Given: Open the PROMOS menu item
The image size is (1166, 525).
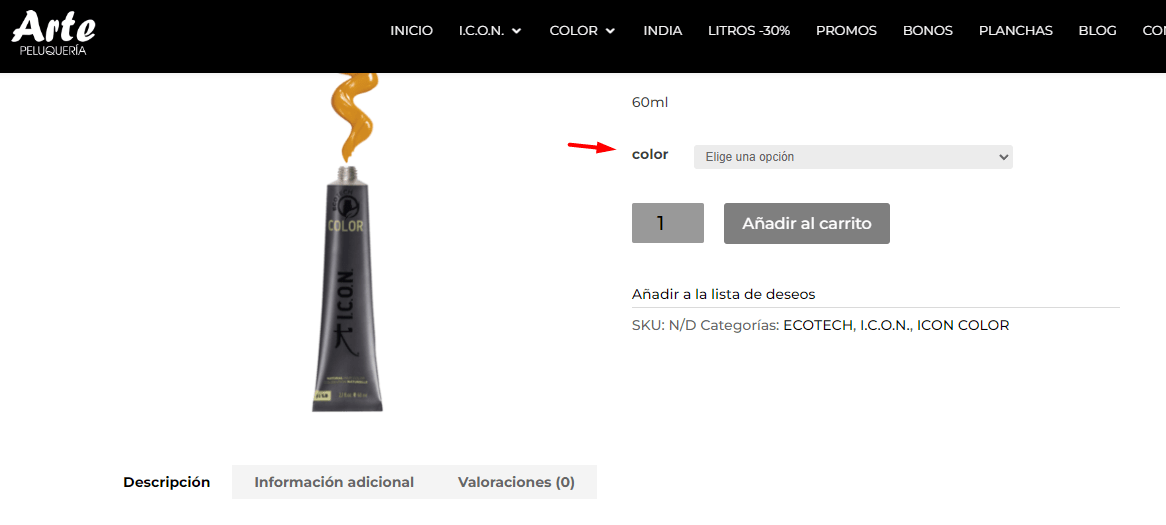Looking at the screenshot, I should [846, 30].
